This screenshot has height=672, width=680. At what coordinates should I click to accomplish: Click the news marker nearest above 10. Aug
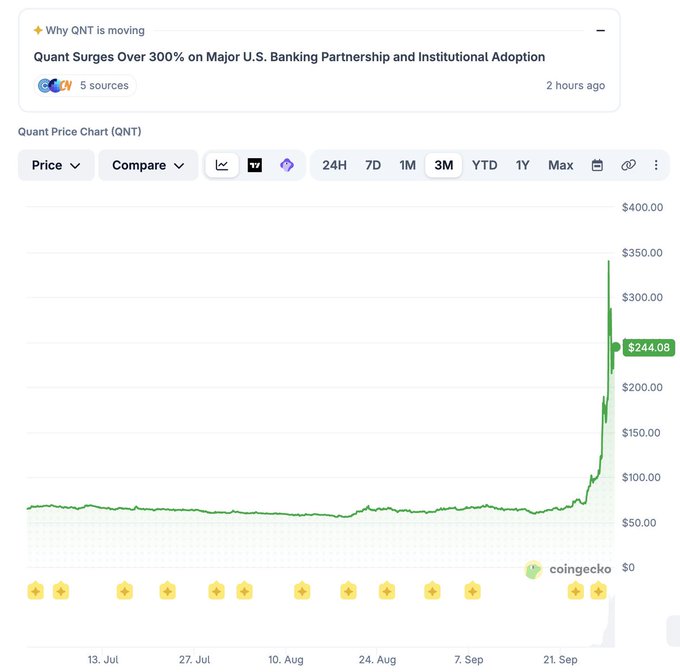pyautogui.click(x=302, y=591)
